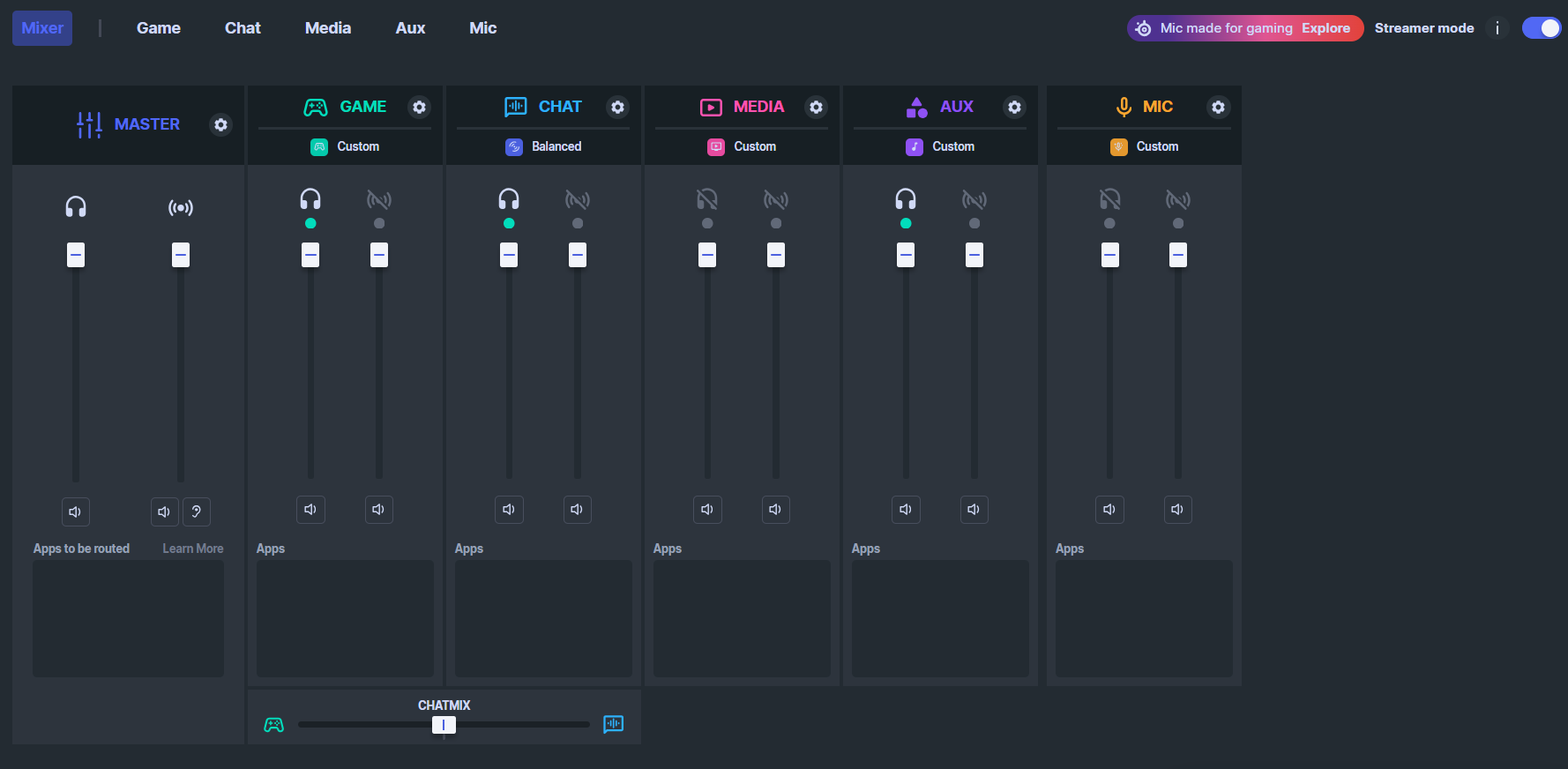
Task: Switch to the Game tab
Action: coord(159,28)
